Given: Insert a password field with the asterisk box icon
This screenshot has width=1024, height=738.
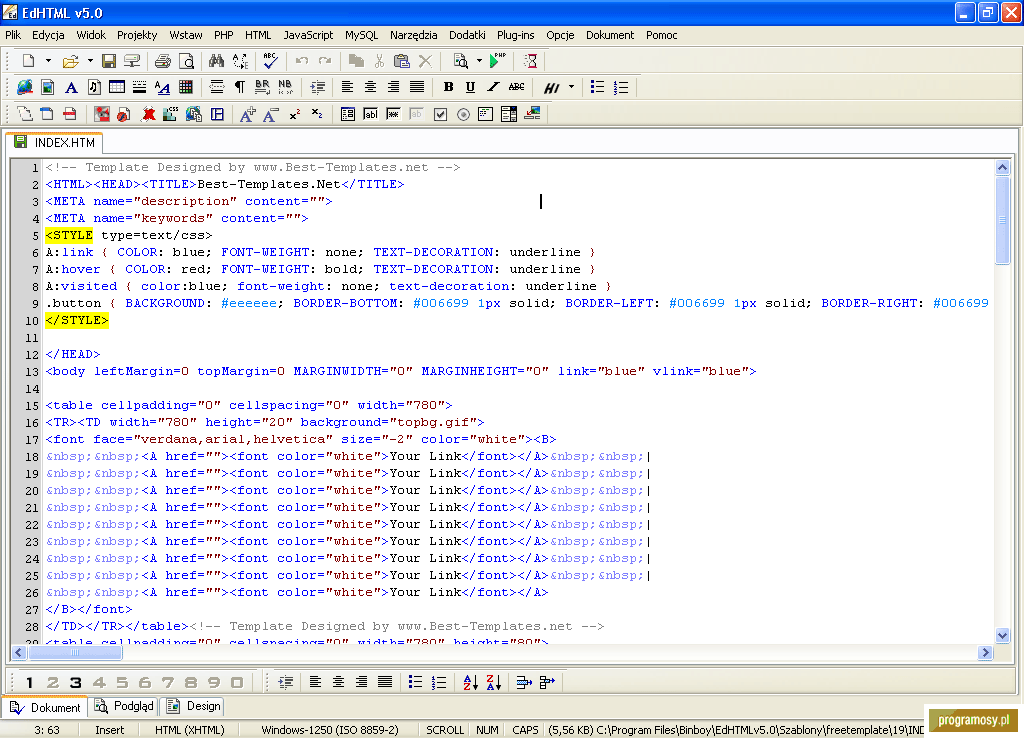Looking at the screenshot, I should point(393,114).
